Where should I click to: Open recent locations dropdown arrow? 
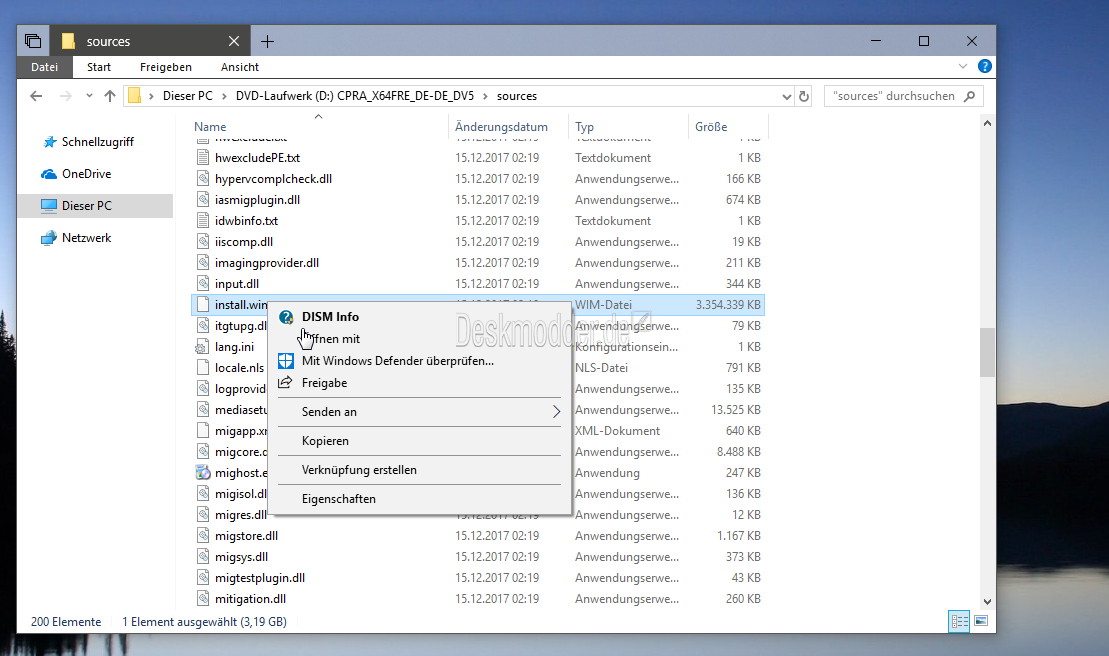89,96
